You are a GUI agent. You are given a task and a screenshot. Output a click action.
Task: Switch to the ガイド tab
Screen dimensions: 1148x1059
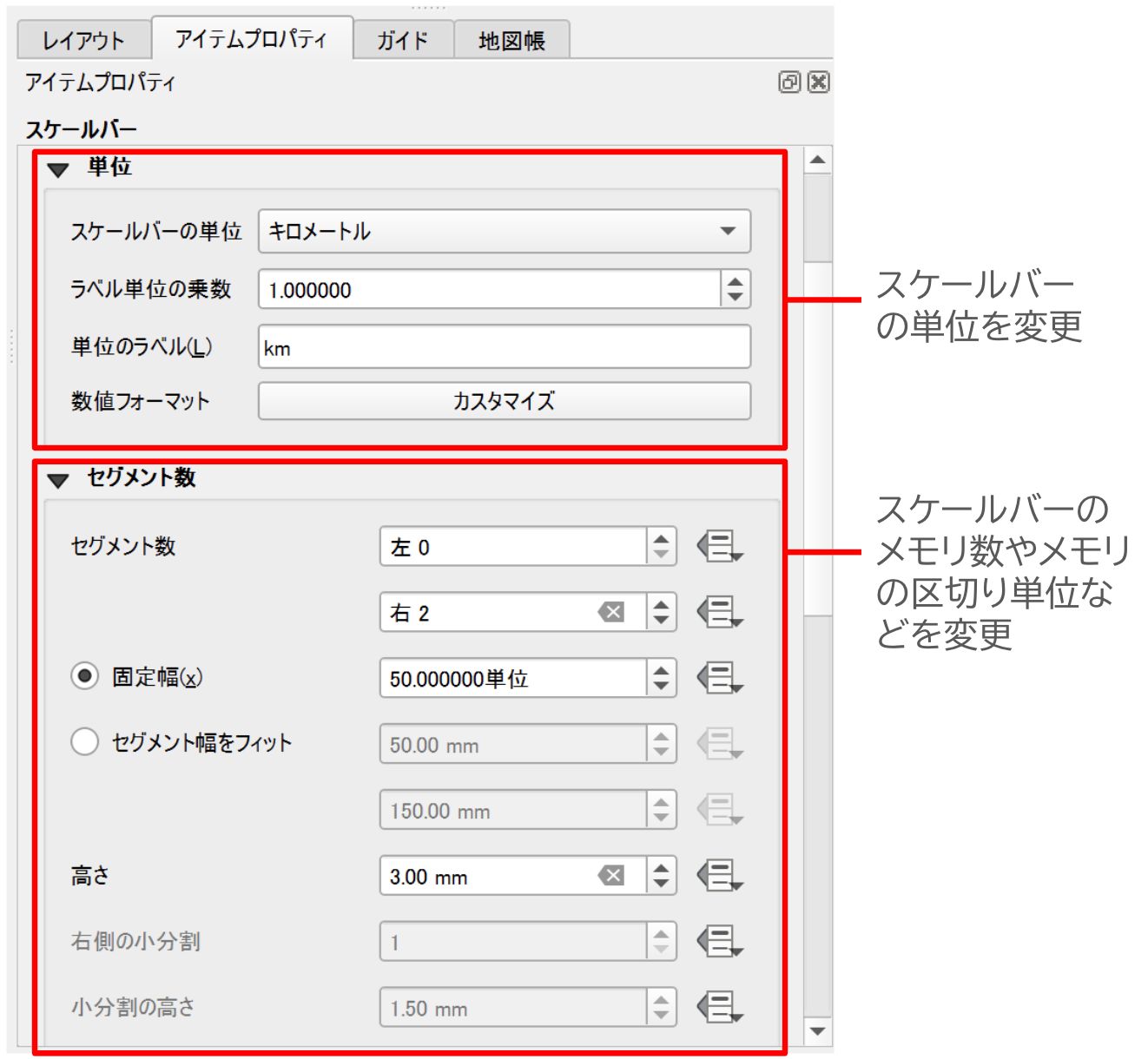[x=403, y=41]
